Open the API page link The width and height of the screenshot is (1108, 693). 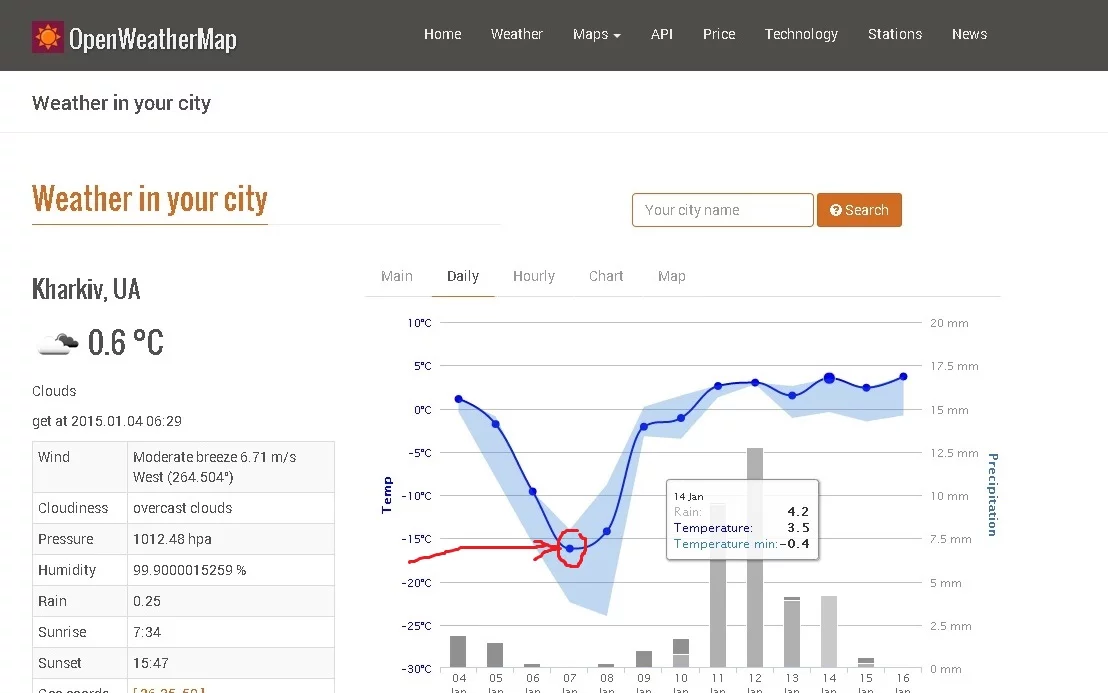[662, 34]
